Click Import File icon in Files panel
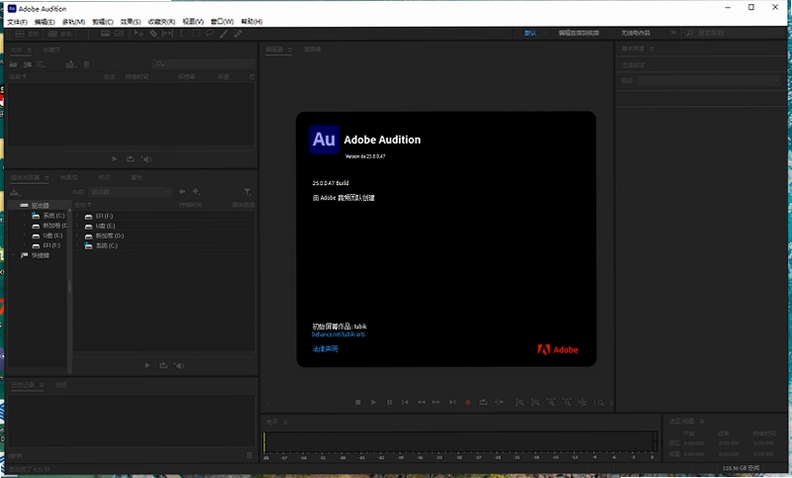This screenshot has height=478, width=792. click(x=27, y=64)
